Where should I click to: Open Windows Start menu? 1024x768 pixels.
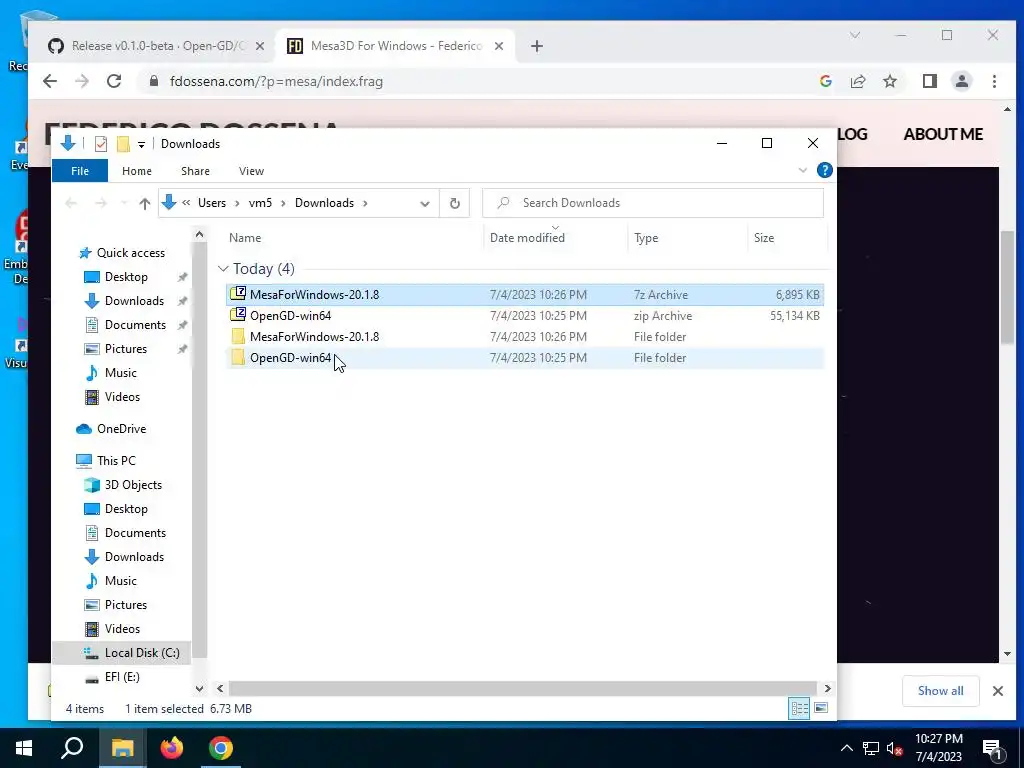click(24, 748)
